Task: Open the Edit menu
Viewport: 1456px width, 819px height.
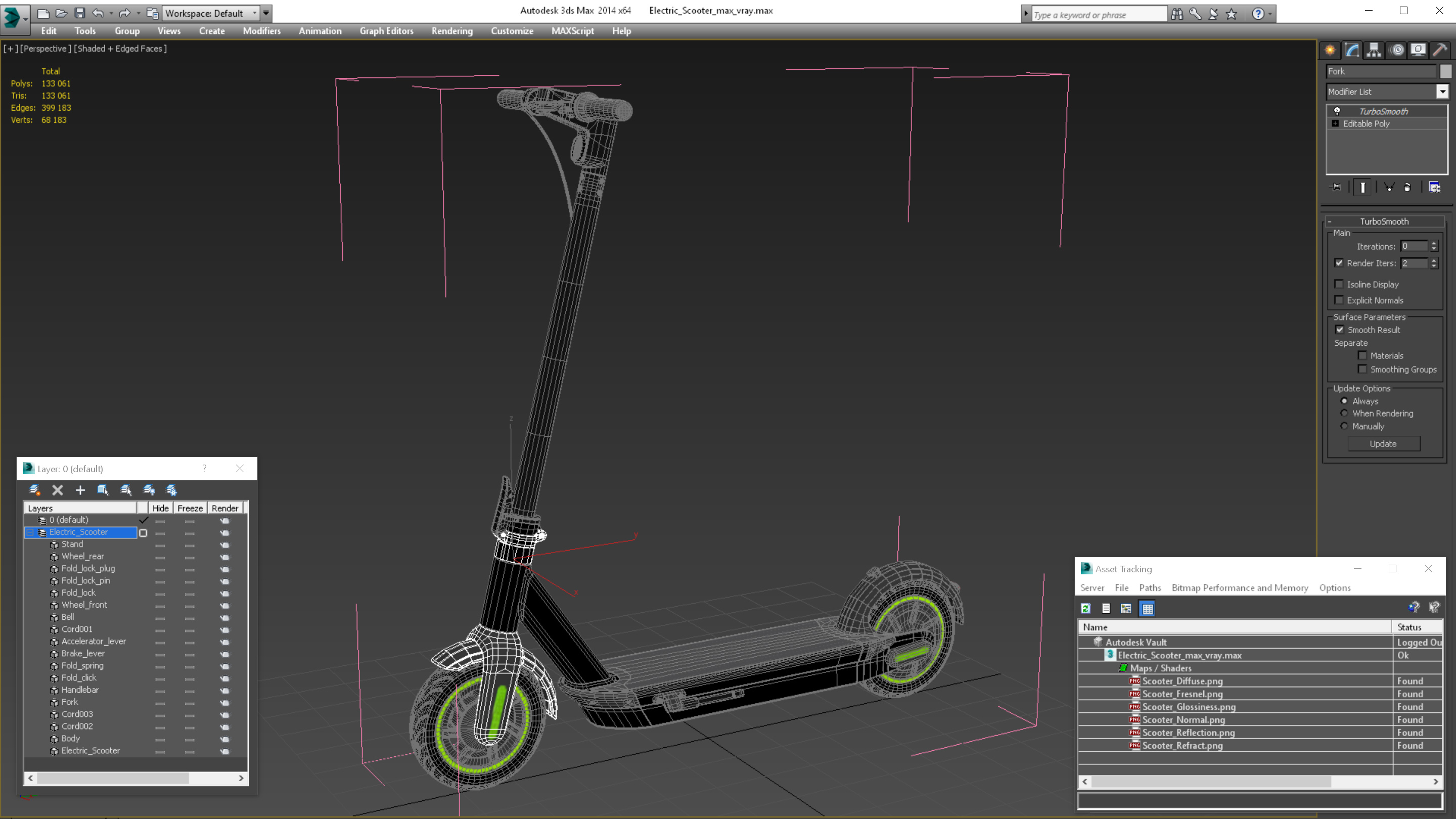Action: click(x=49, y=31)
